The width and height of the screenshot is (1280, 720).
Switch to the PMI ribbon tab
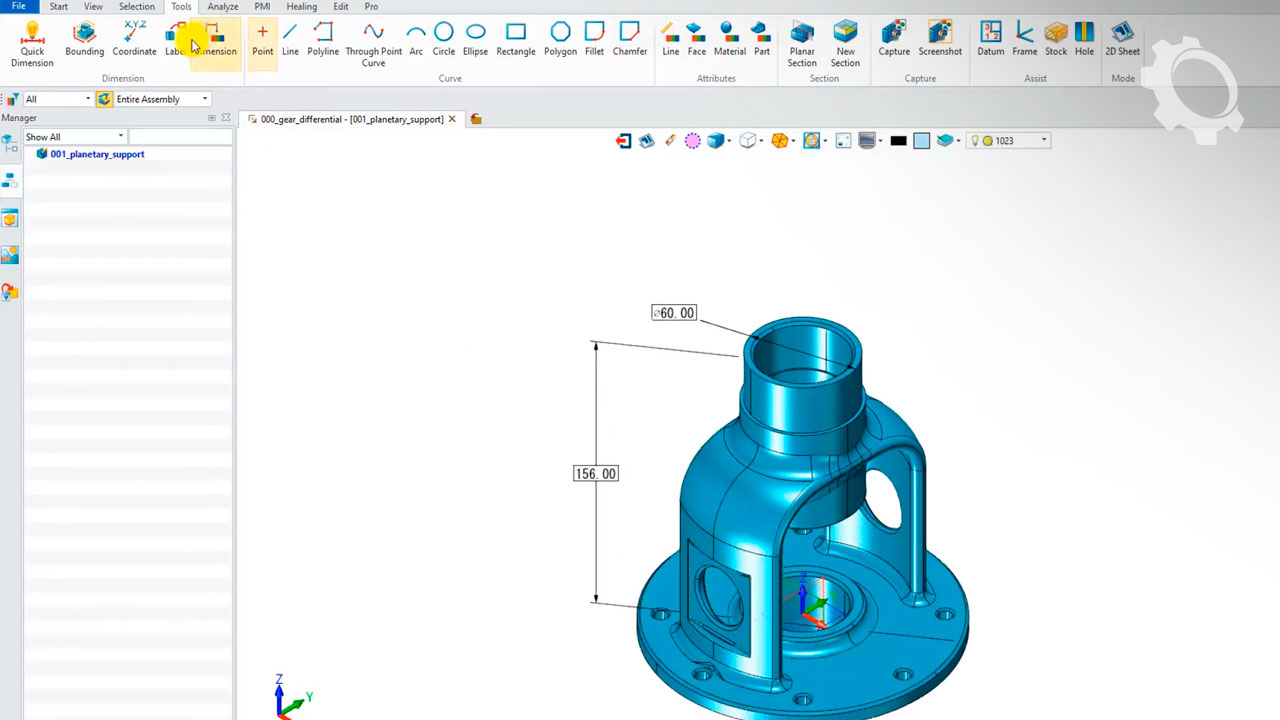262,7
